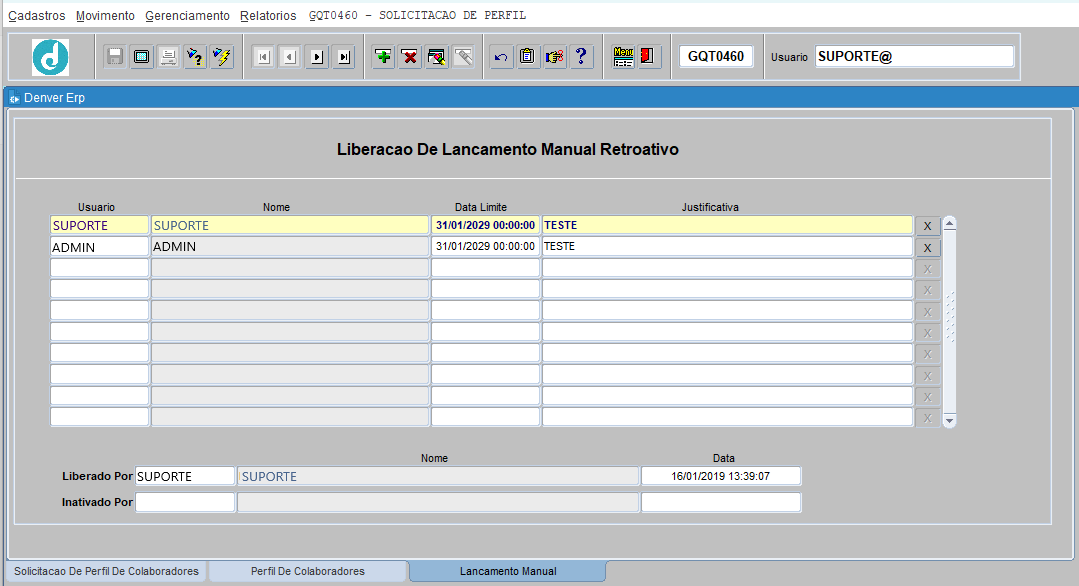The image size is (1079, 586).
Task: Click the Liberado Por Nome field
Action: click(438, 476)
